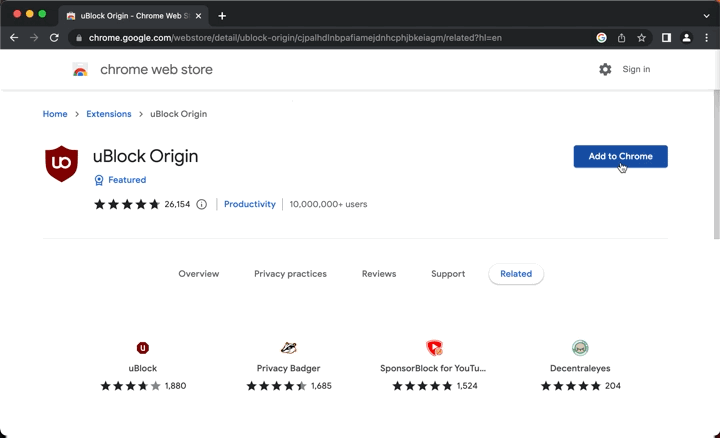Click the '1,524' rating count

[x=467, y=386]
